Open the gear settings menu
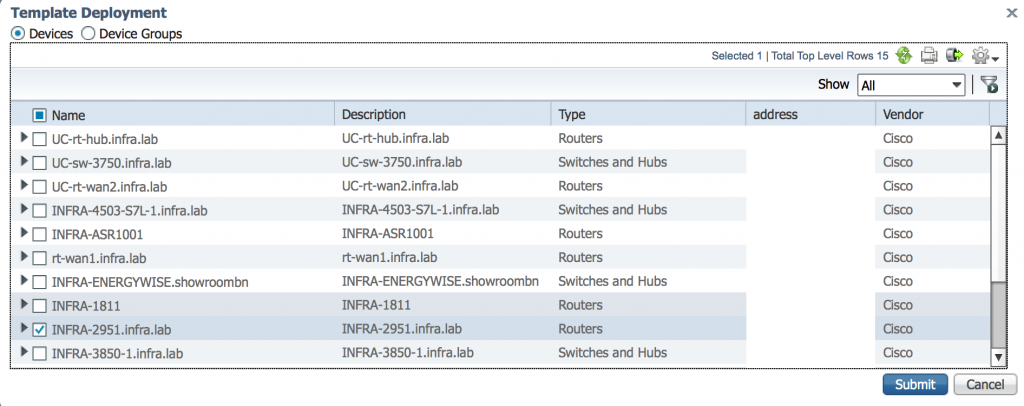This screenshot has width=1024, height=406. [x=984, y=57]
